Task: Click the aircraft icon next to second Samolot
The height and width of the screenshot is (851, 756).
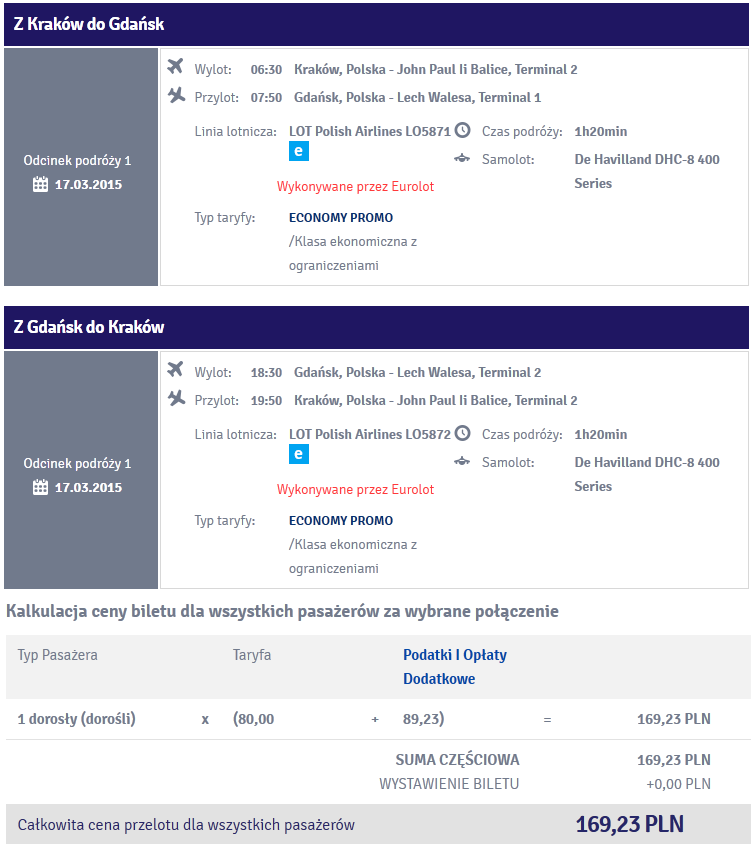Action: pyautogui.click(x=462, y=462)
